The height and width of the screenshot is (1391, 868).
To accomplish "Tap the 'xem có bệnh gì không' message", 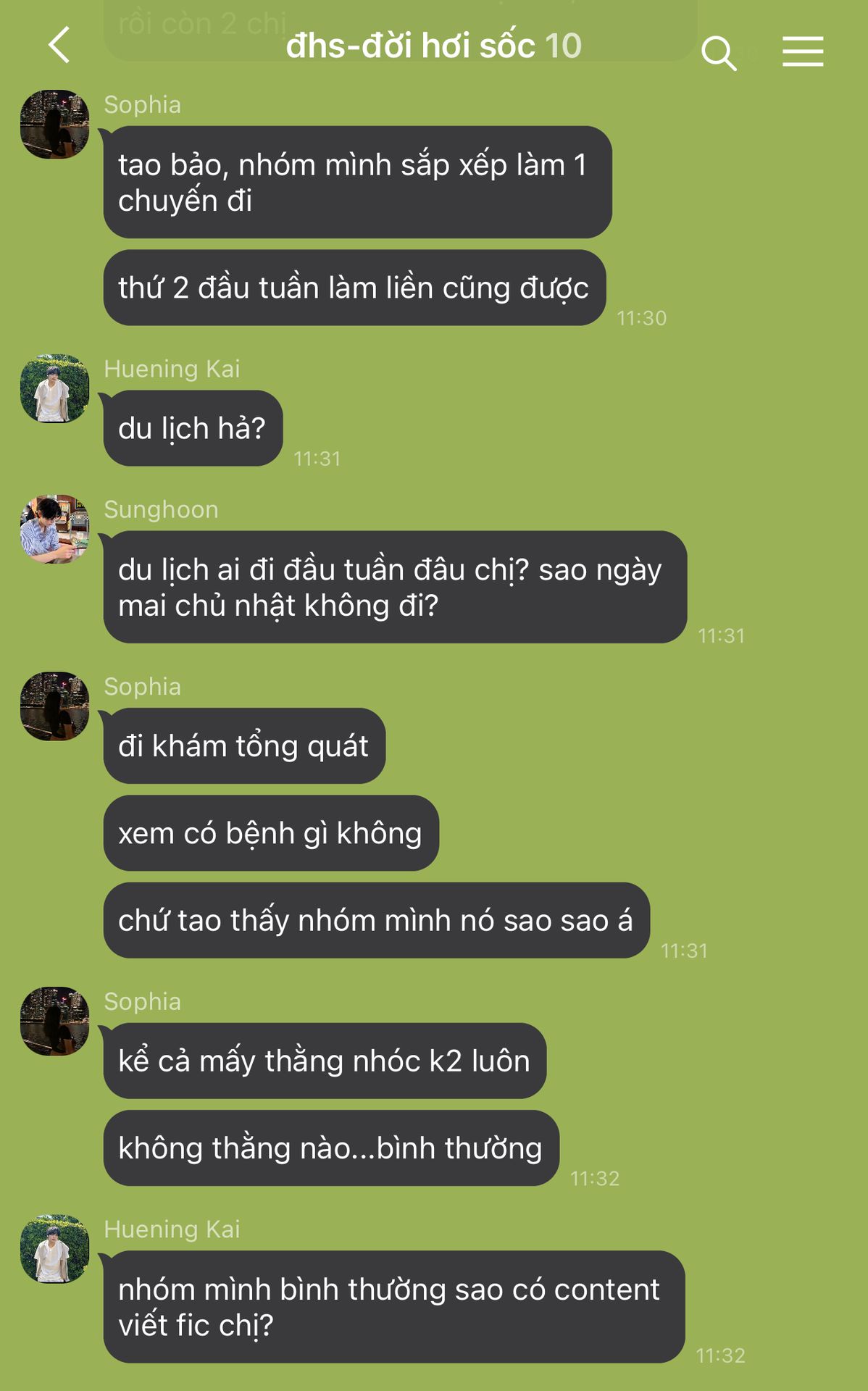I will [271, 833].
